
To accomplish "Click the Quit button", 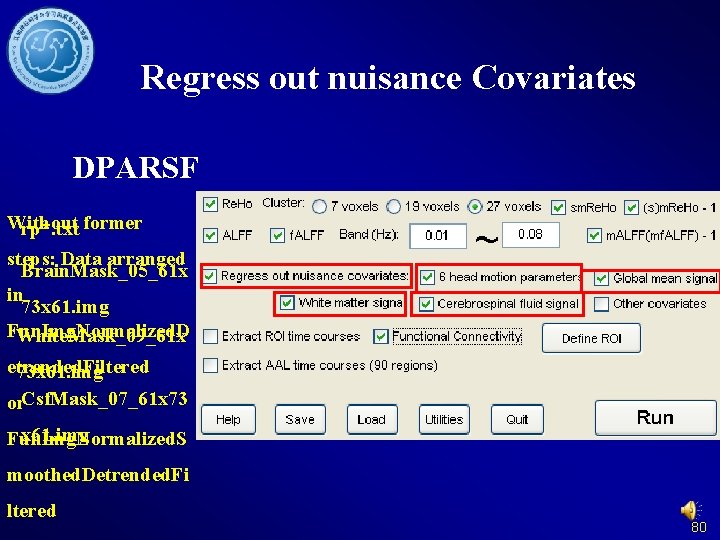I will point(517,419).
